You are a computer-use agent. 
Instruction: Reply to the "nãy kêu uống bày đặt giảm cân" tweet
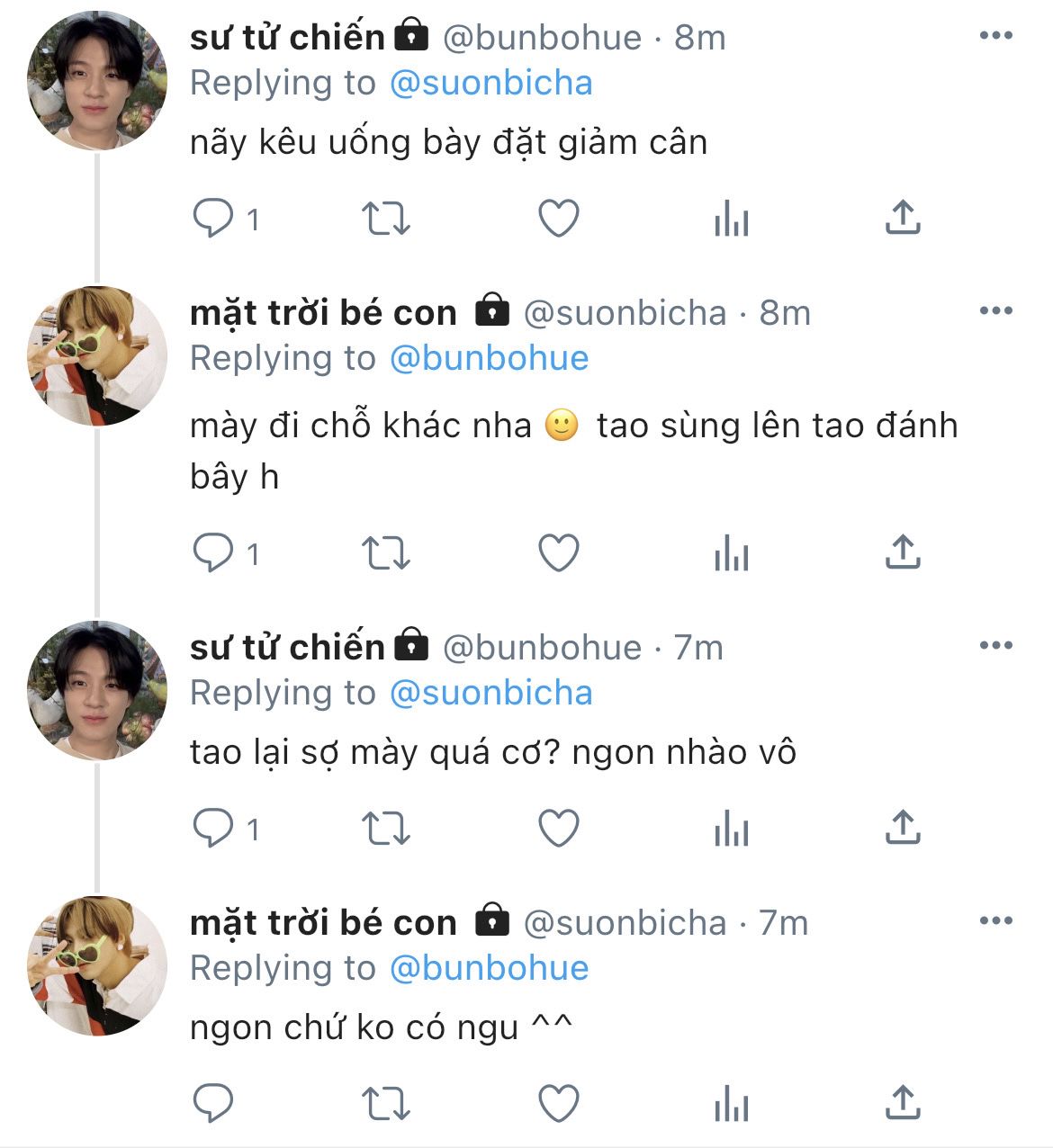pos(213,218)
